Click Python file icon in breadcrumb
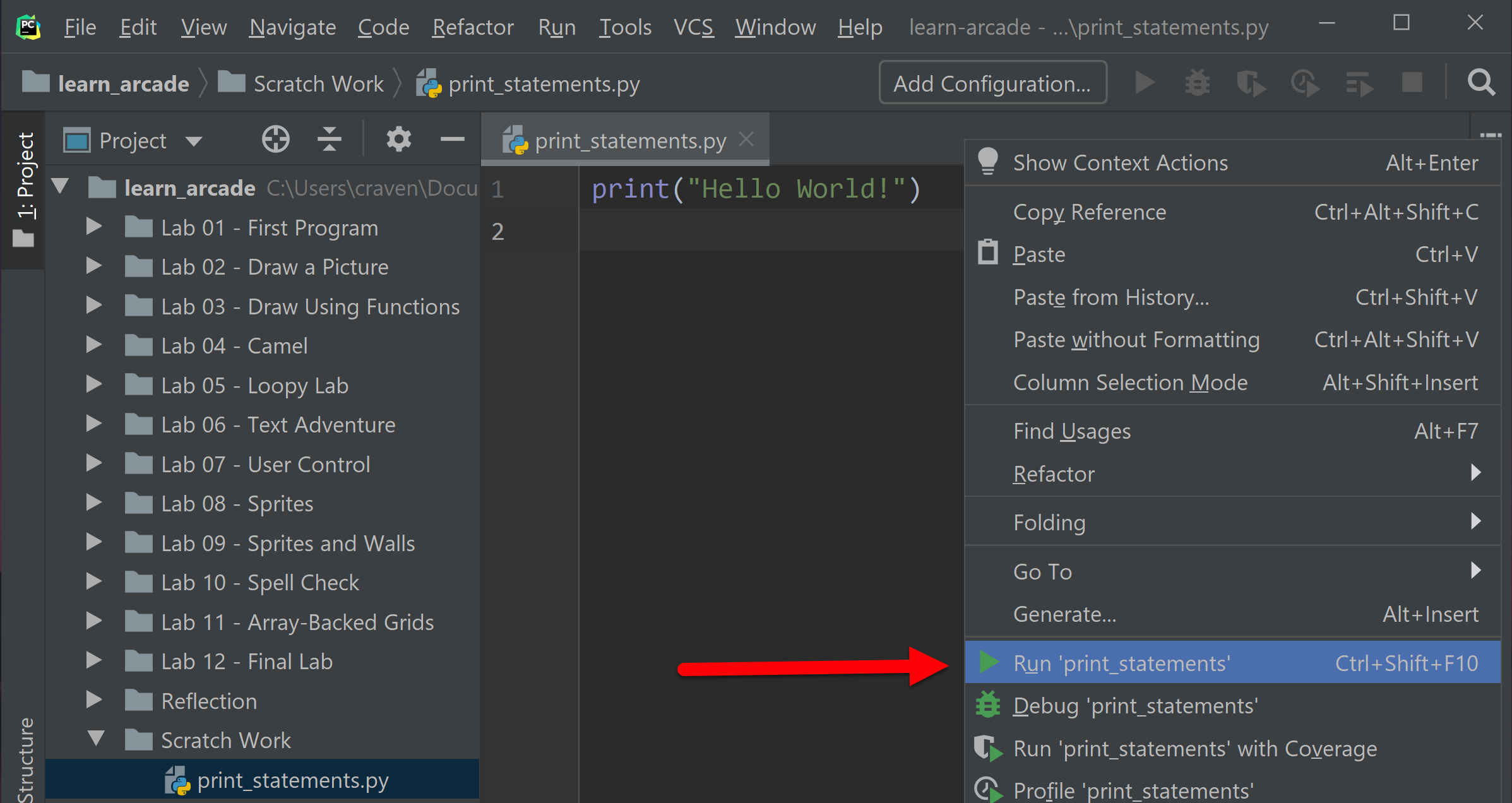1512x803 pixels. pos(429,83)
